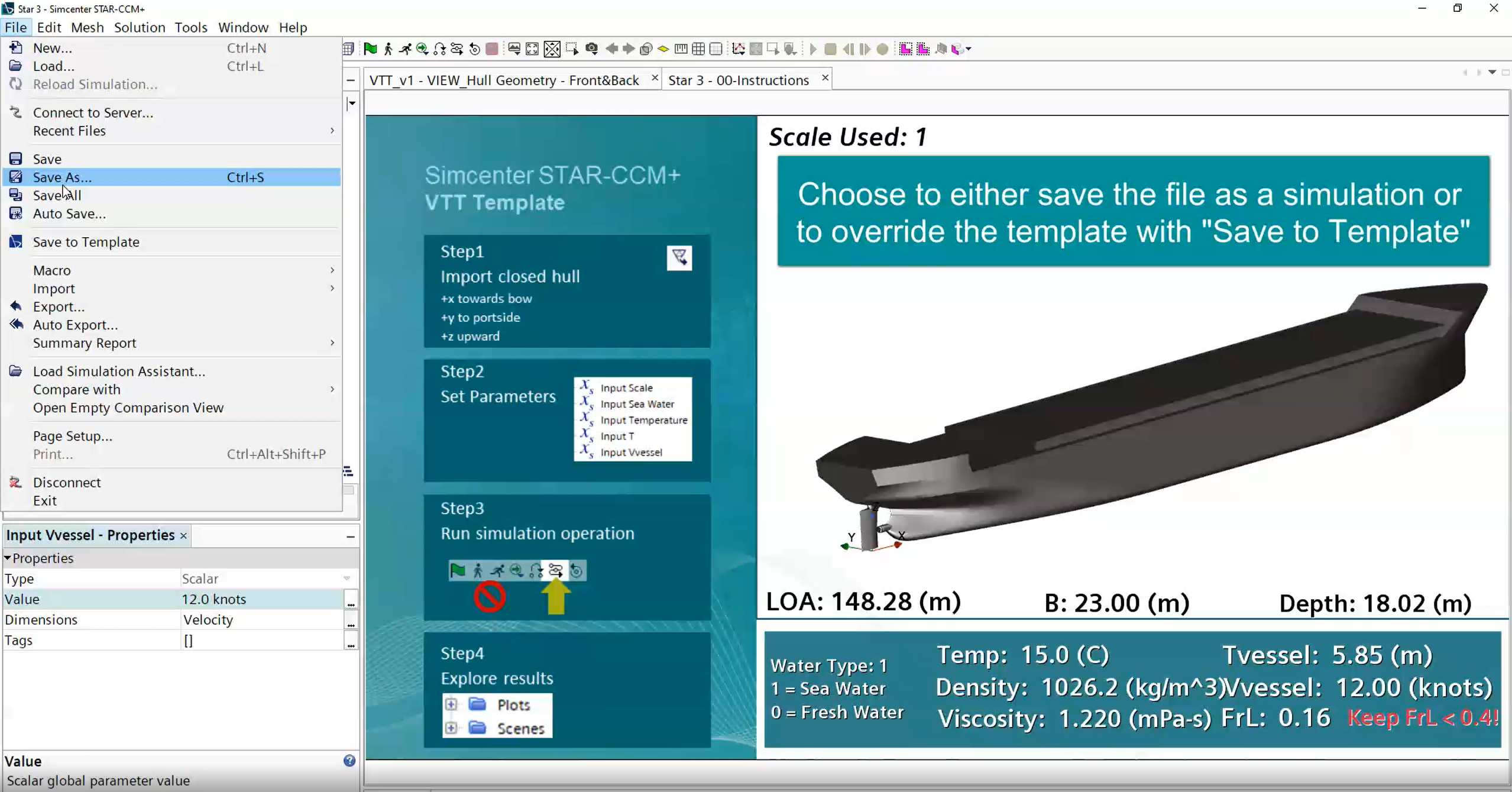The width and height of the screenshot is (1512, 792).
Task: Click the Reset View crossed-box icon
Action: [x=552, y=49]
